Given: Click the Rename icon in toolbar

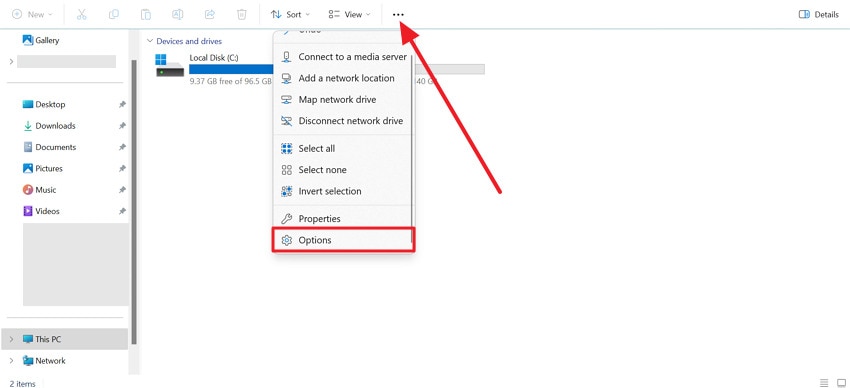Looking at the screenshot, I should [x=177, y=15].
